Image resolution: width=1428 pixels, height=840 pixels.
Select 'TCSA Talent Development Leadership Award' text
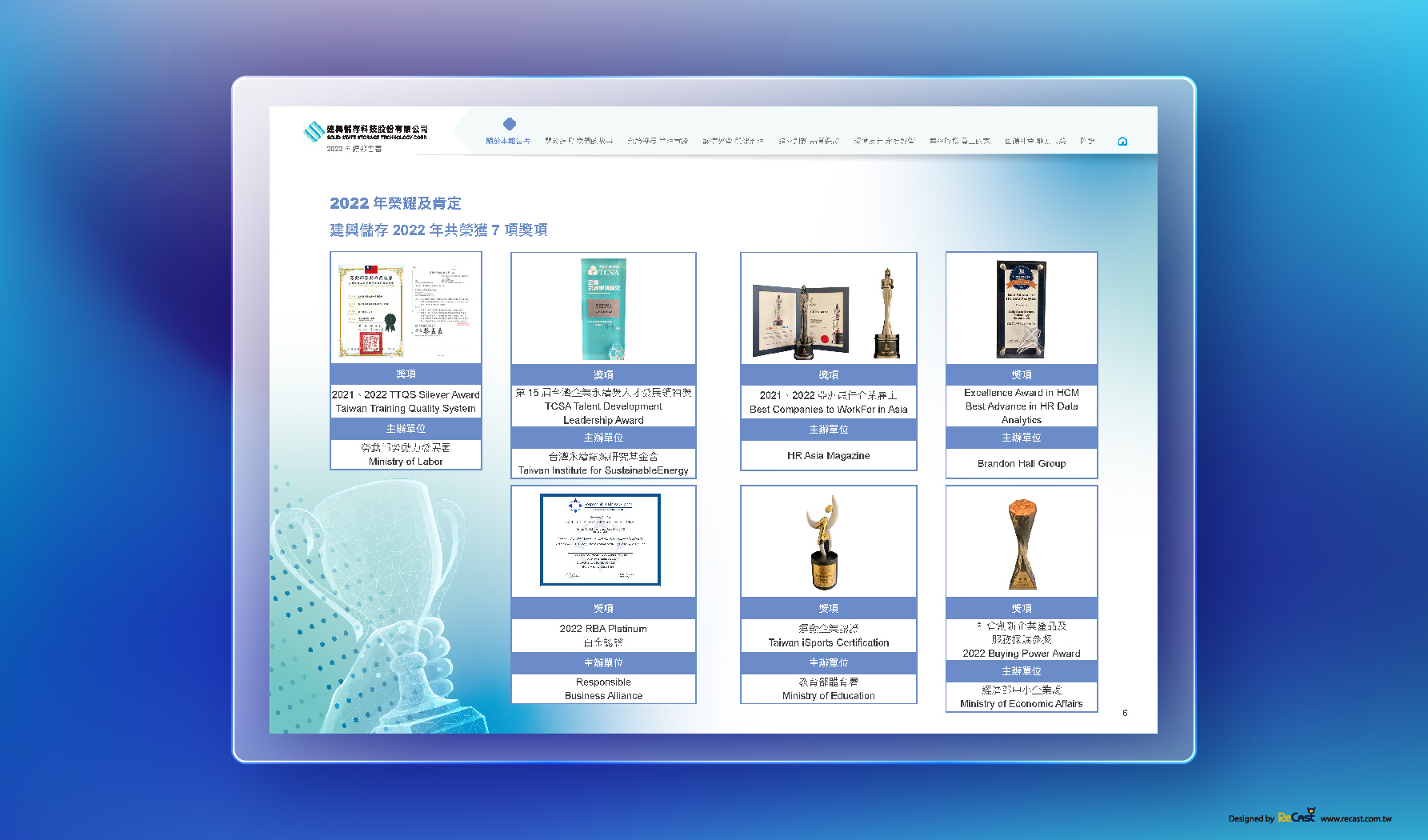[x=603, y=413]
